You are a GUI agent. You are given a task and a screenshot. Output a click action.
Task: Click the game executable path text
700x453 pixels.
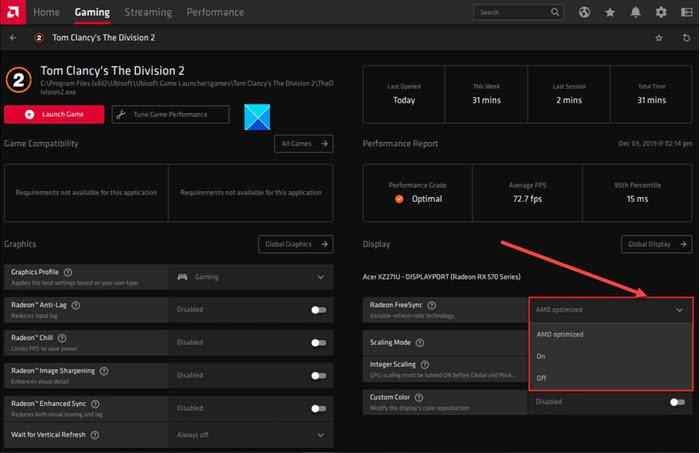click(187, 88)
